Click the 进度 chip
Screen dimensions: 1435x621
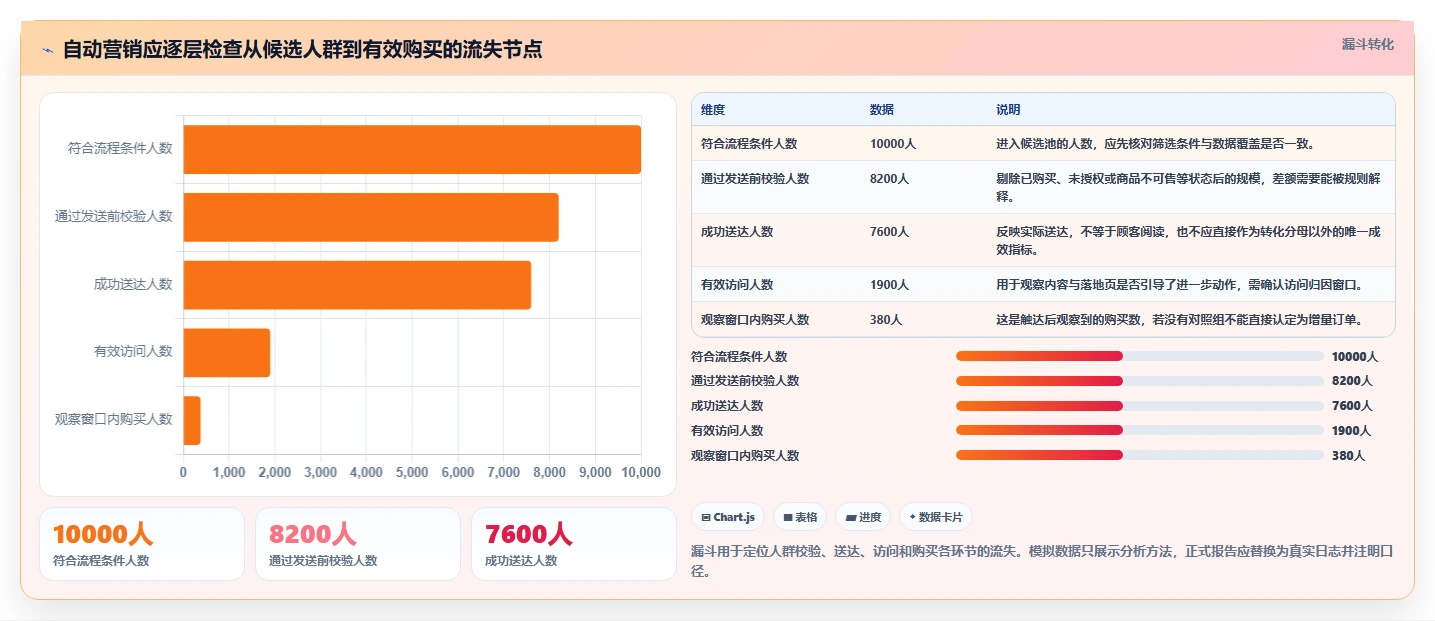(x=863, y=517)
